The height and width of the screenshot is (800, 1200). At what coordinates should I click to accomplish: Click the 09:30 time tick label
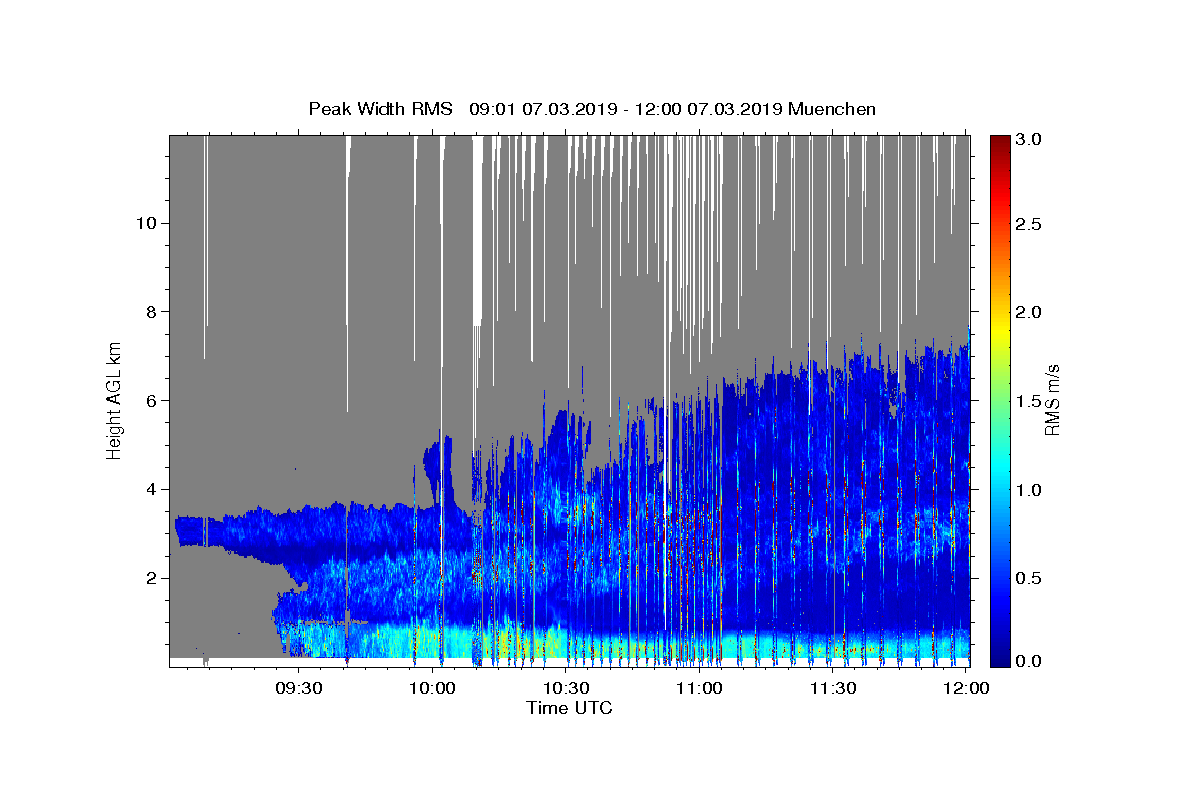(299, 689)
